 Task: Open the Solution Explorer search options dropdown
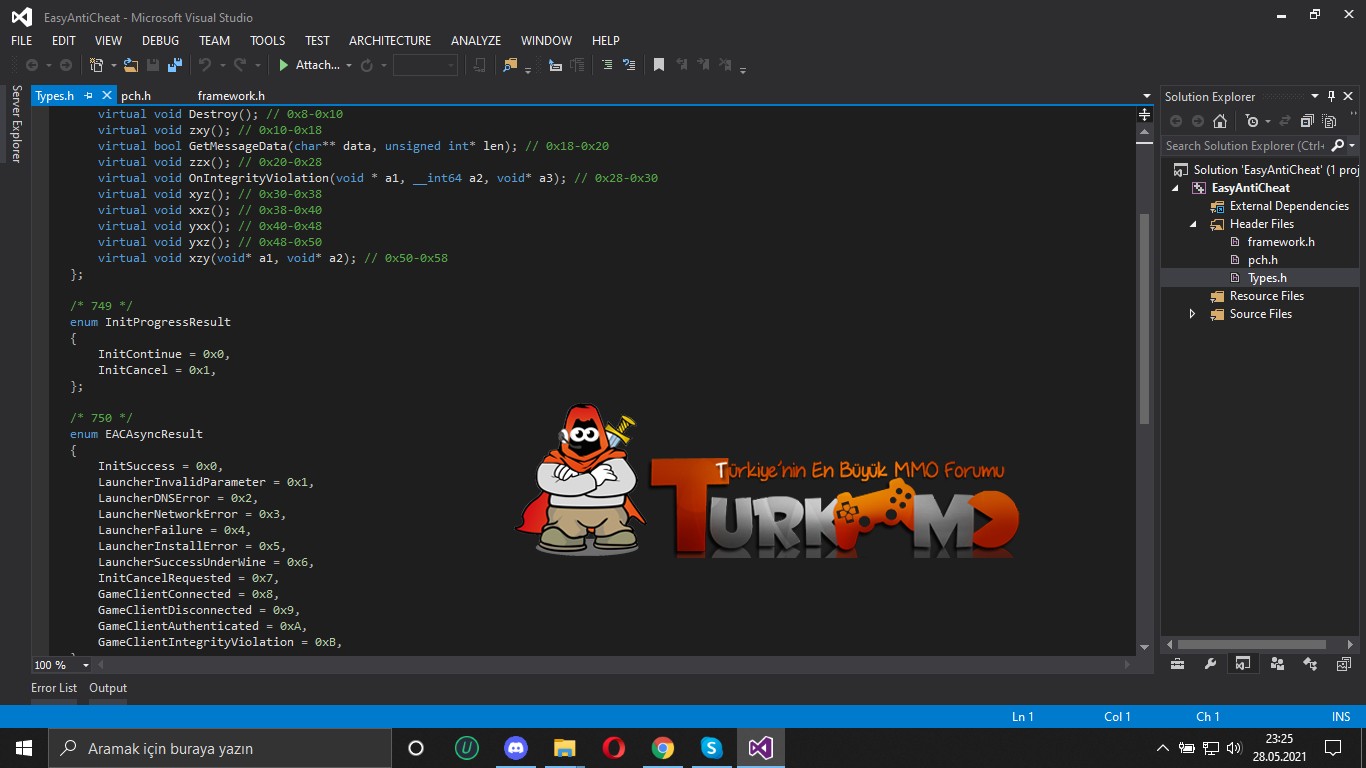(x=1352, y=146)
